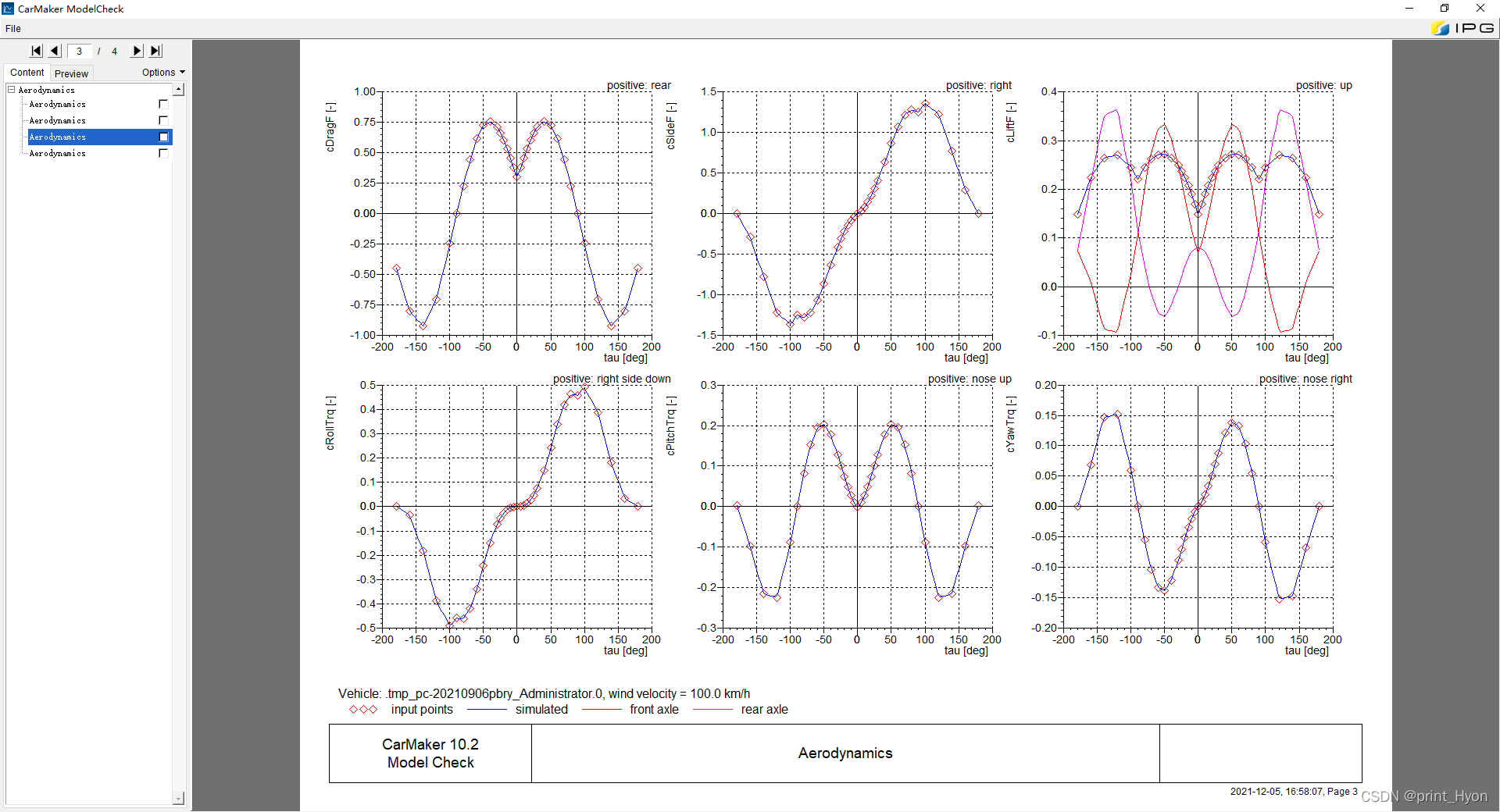Click the Vehicle and wind velocity line
1500x812 pixels.
[544, 693]
